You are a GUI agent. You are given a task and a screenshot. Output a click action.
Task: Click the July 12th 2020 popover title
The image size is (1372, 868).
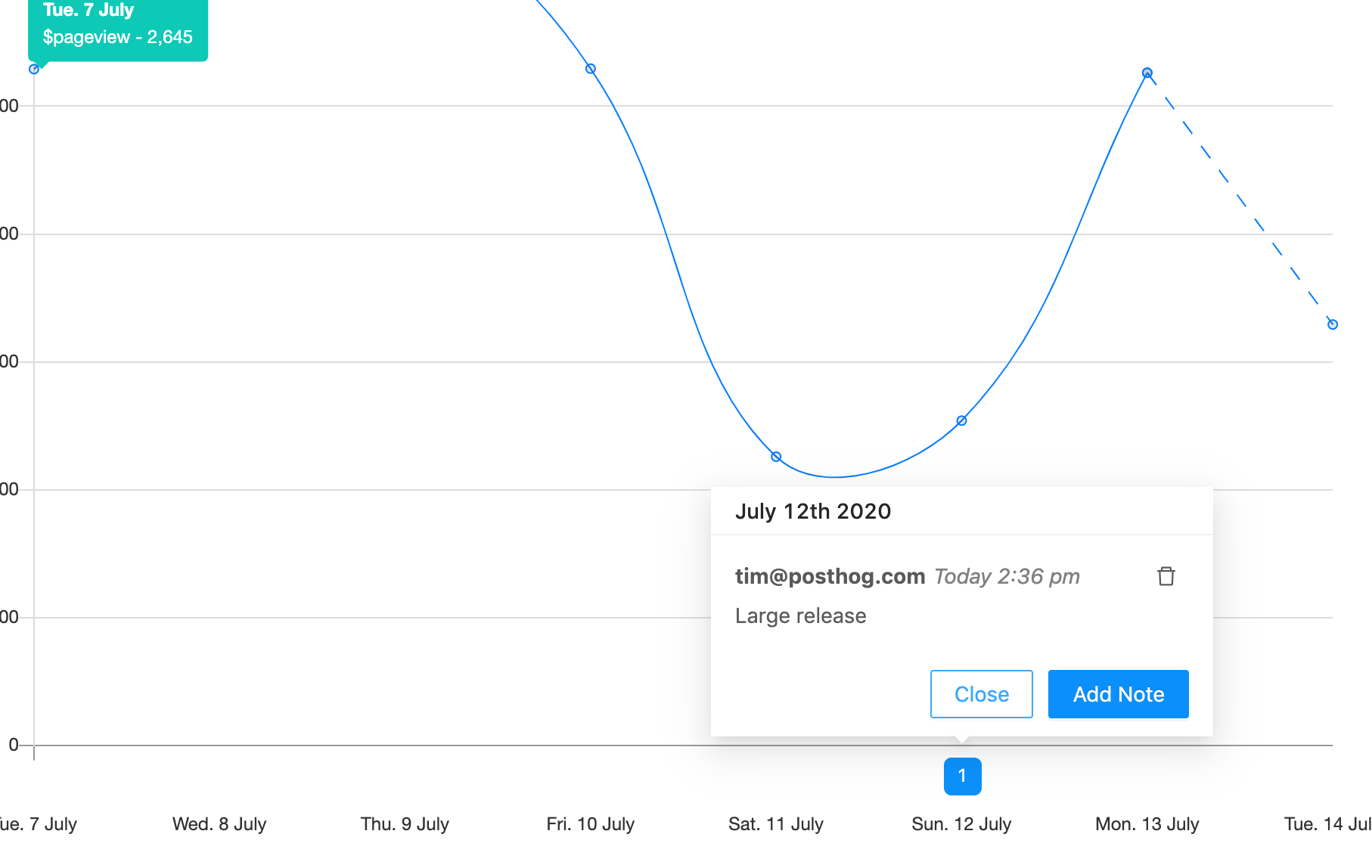click(x=813, y=511)
